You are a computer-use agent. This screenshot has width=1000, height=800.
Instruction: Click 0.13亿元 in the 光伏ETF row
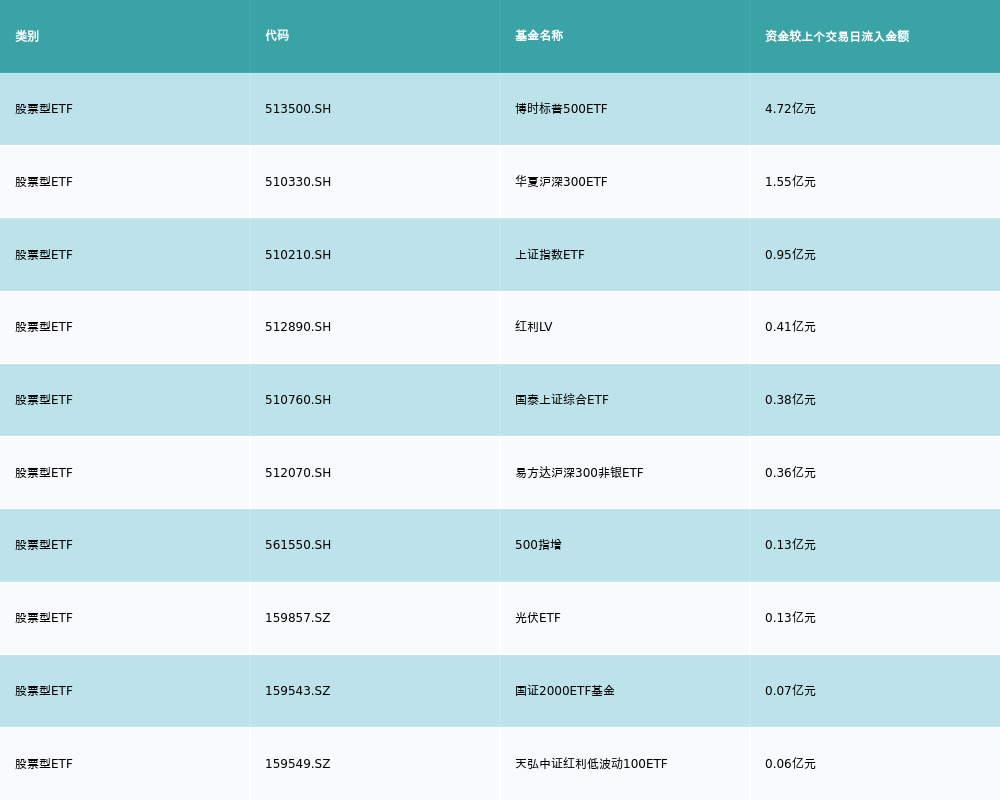point(790,618)
